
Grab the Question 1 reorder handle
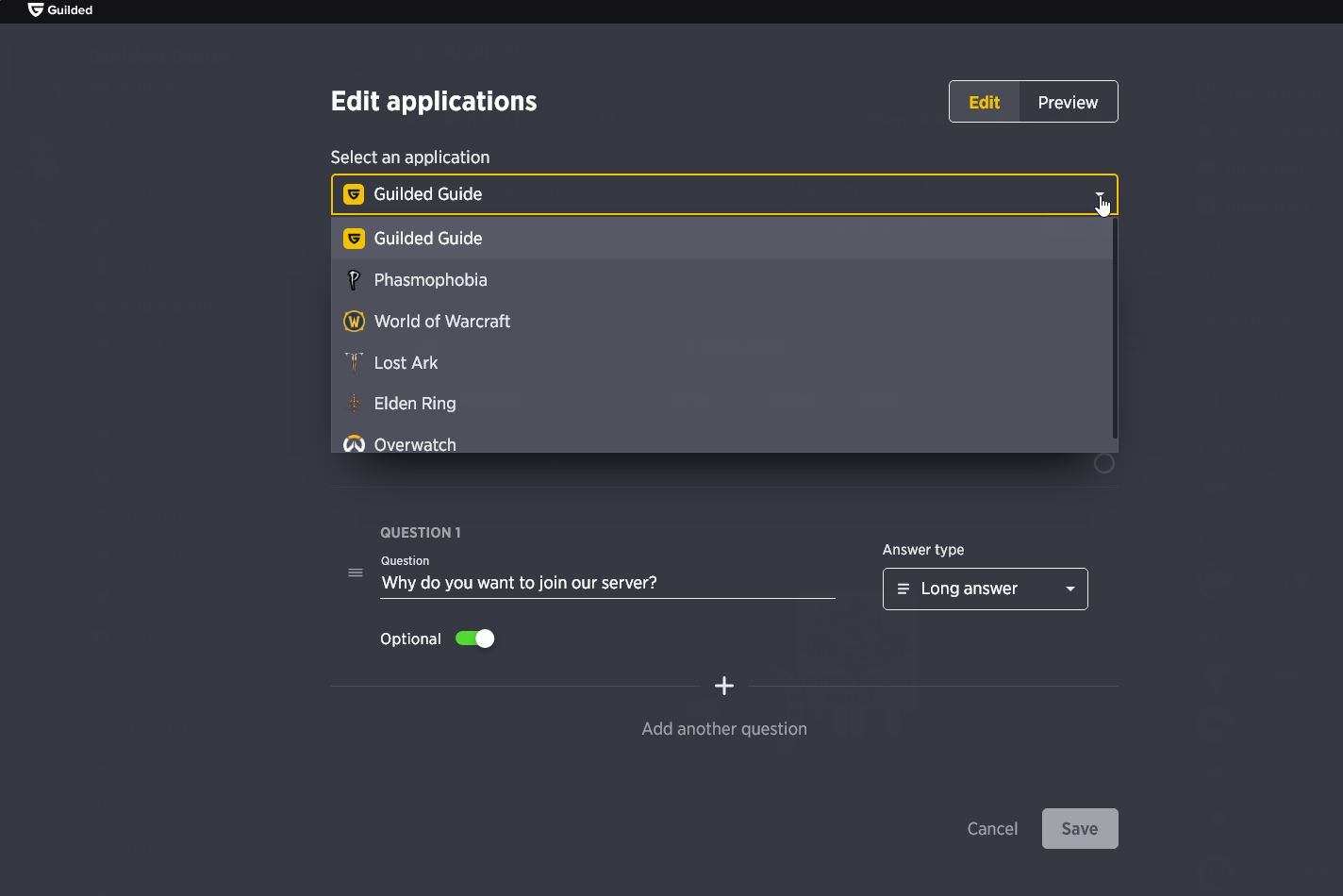[356, 572]
